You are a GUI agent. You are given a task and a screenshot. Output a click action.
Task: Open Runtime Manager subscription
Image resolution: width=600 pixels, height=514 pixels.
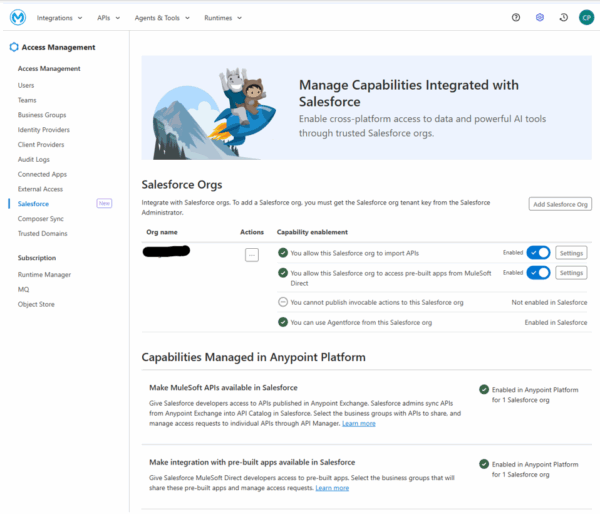[44, 275]
